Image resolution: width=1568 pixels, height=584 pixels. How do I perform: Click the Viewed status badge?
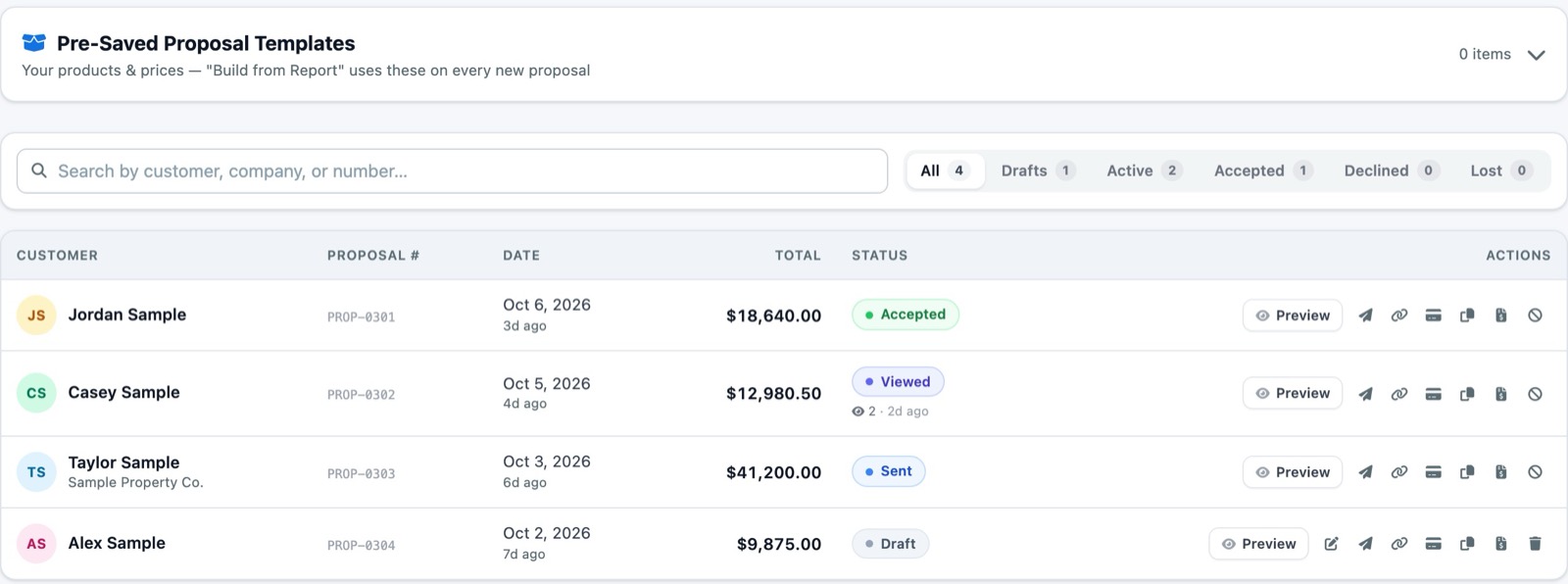[x=898, y=382]
